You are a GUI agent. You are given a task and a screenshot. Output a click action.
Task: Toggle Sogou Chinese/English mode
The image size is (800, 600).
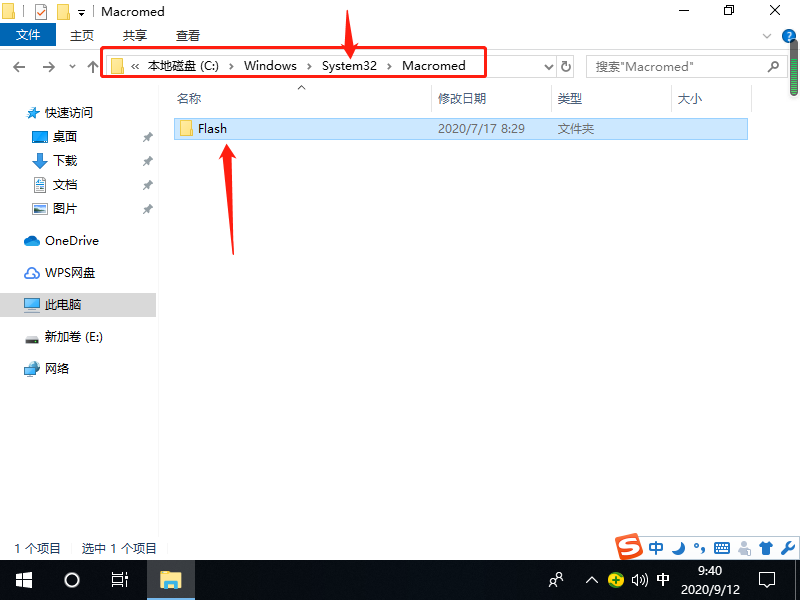point(656,548)
